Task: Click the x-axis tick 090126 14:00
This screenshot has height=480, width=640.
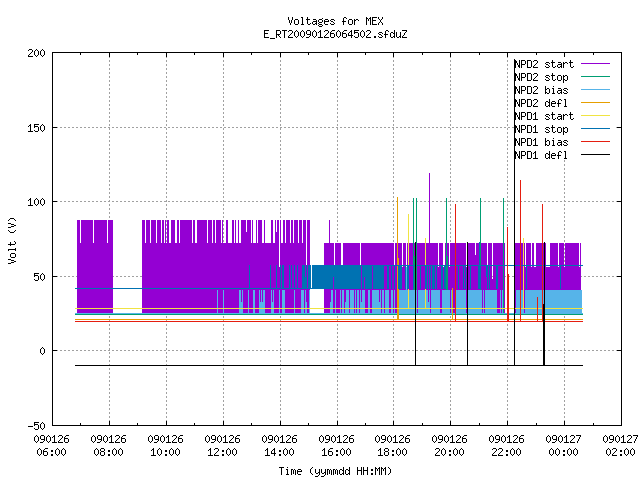Action: point(280,446)
